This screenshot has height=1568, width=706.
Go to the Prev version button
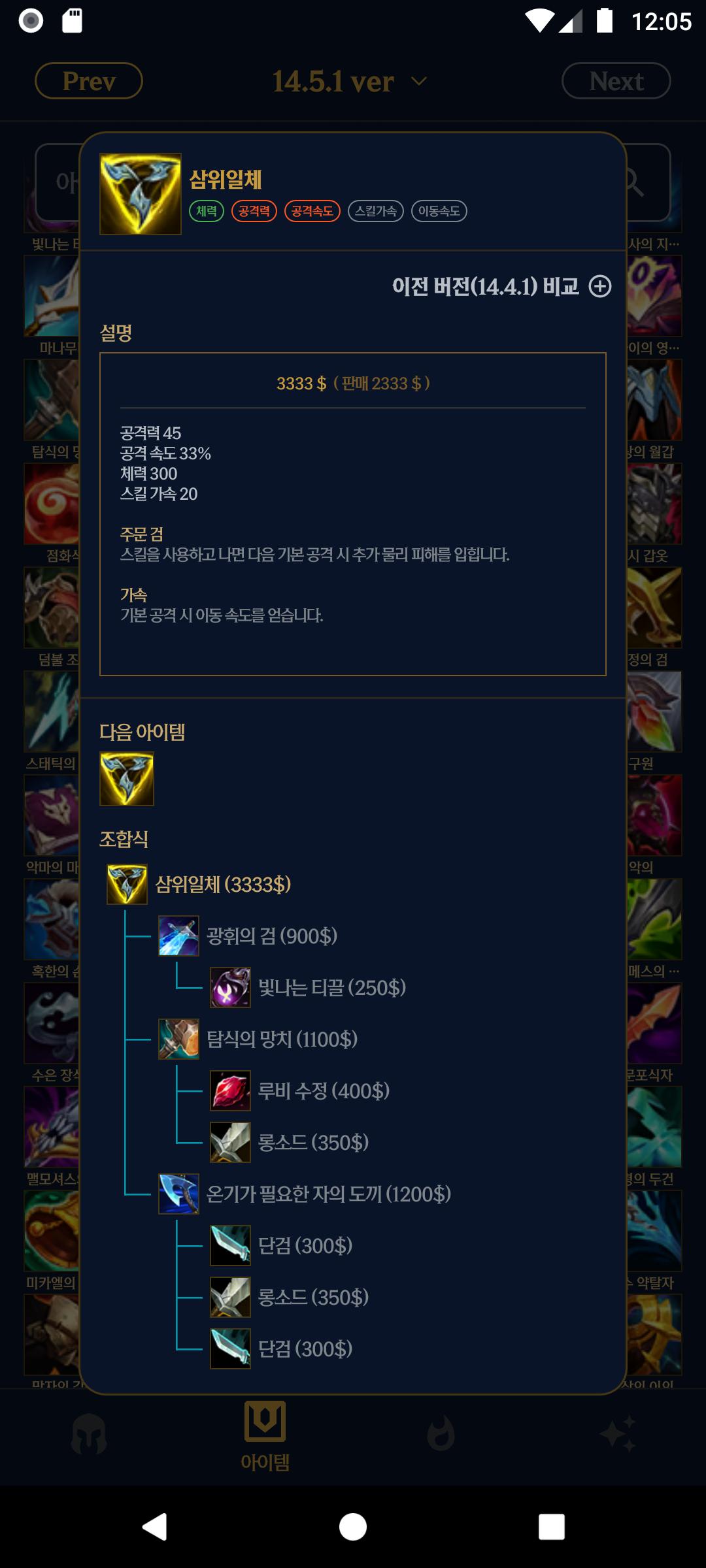click(x=89, y=81)
